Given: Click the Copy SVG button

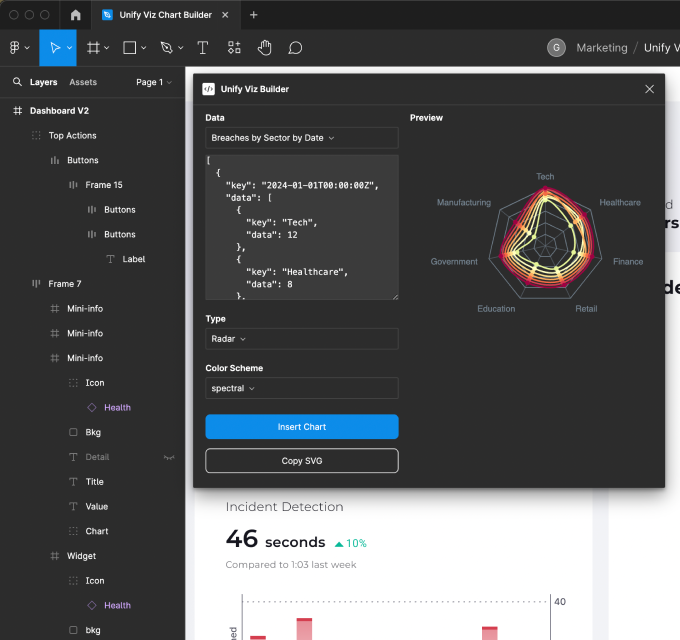Looking at the screenshot, I should click(301, 460).
